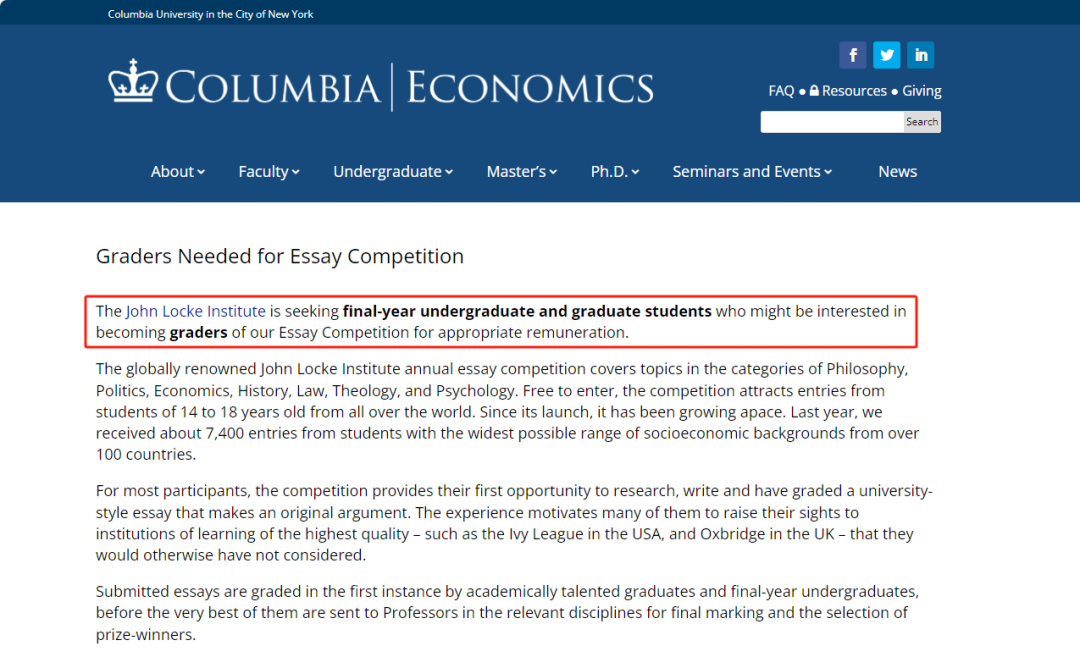Click the Economics wordmark in the header
This screenshot has height=657, width=1080.
(x=530, y=87)
